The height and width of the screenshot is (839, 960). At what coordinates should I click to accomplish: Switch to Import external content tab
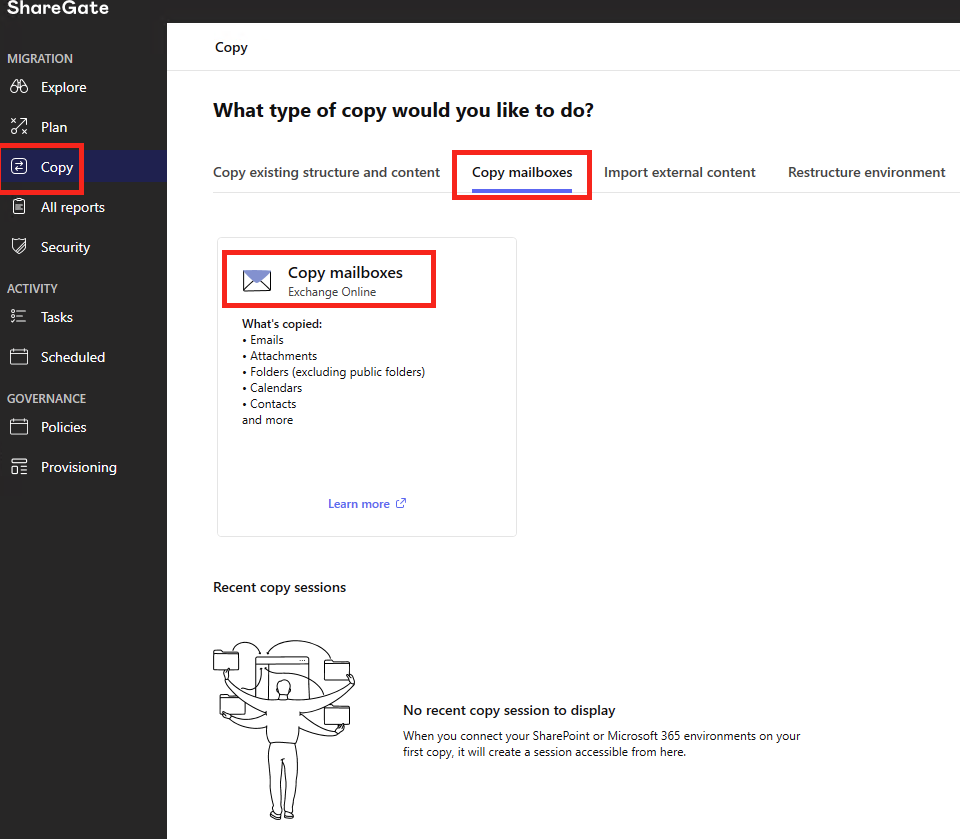(x=680, y=172)
